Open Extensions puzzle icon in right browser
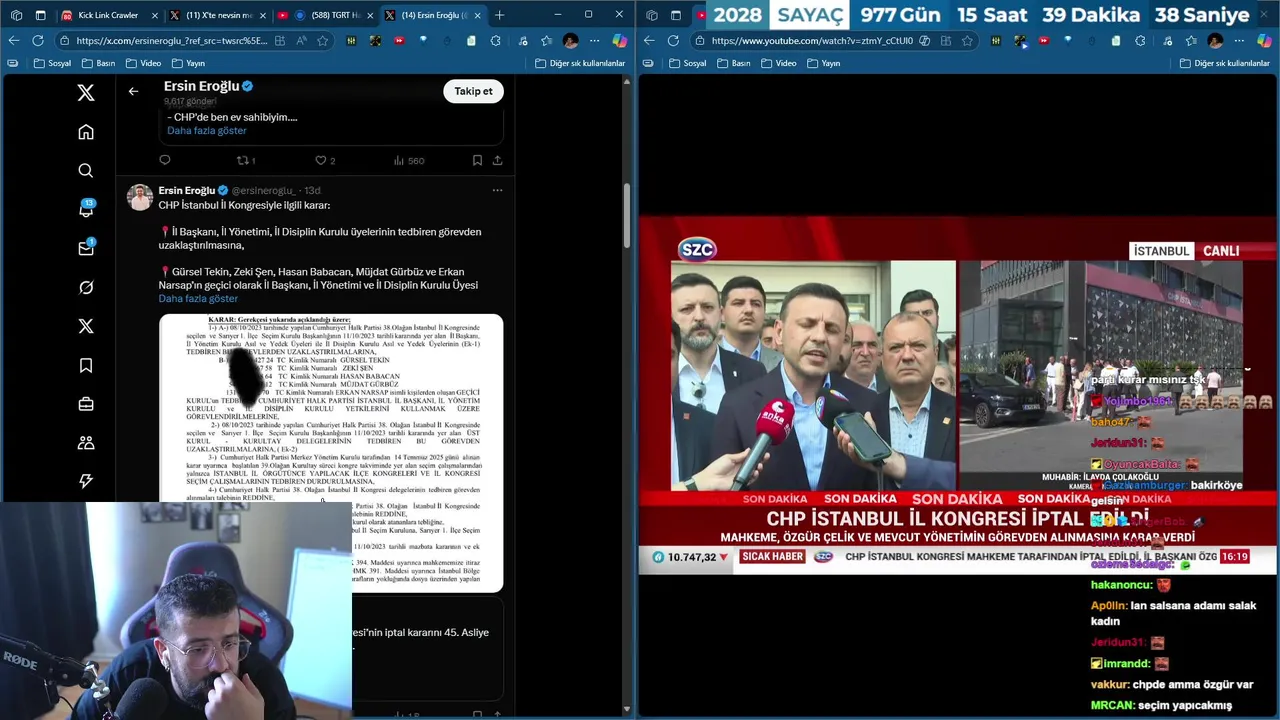 pyautogui.click(x=1141, y=40)
